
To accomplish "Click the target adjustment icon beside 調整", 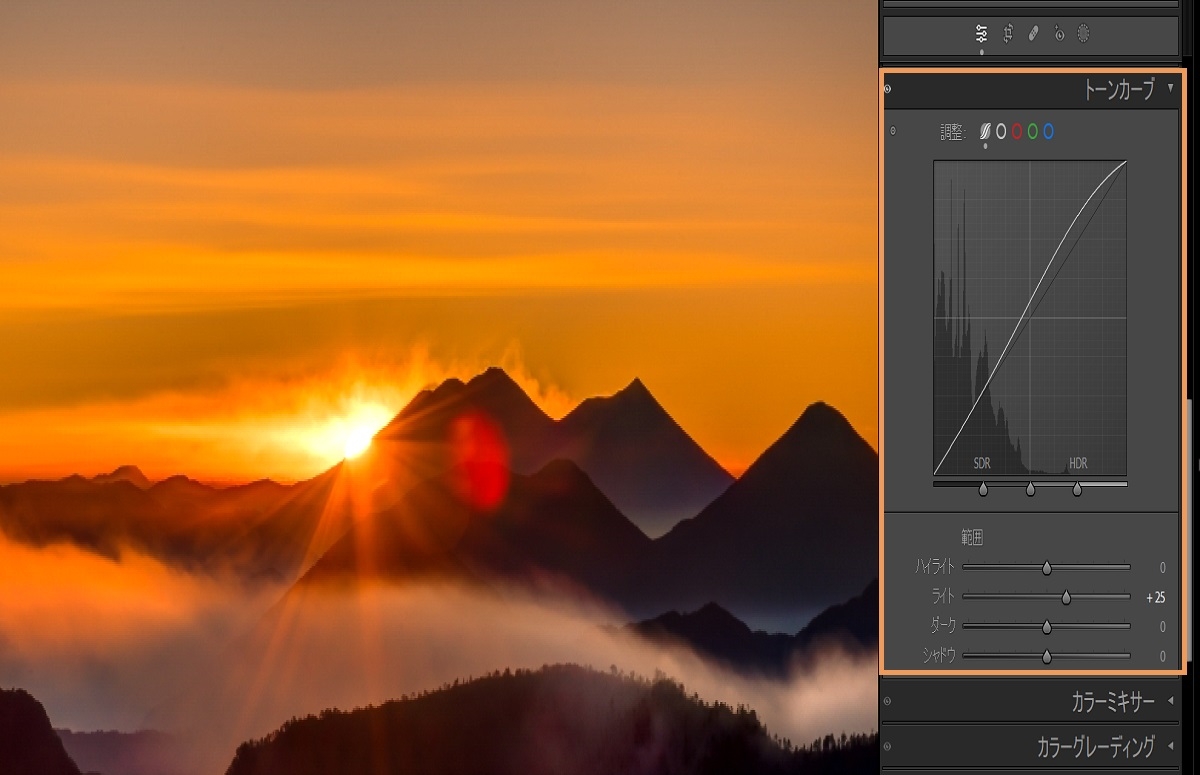I will pos(893,131).
